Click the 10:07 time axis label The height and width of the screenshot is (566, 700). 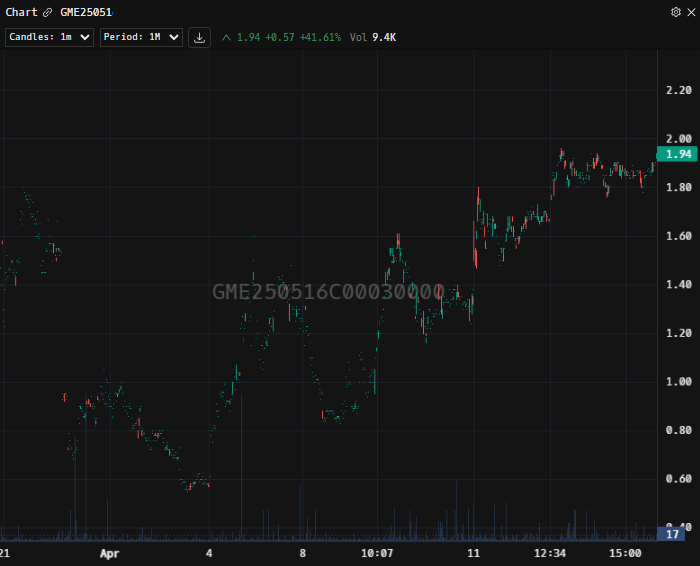[377, 554]
